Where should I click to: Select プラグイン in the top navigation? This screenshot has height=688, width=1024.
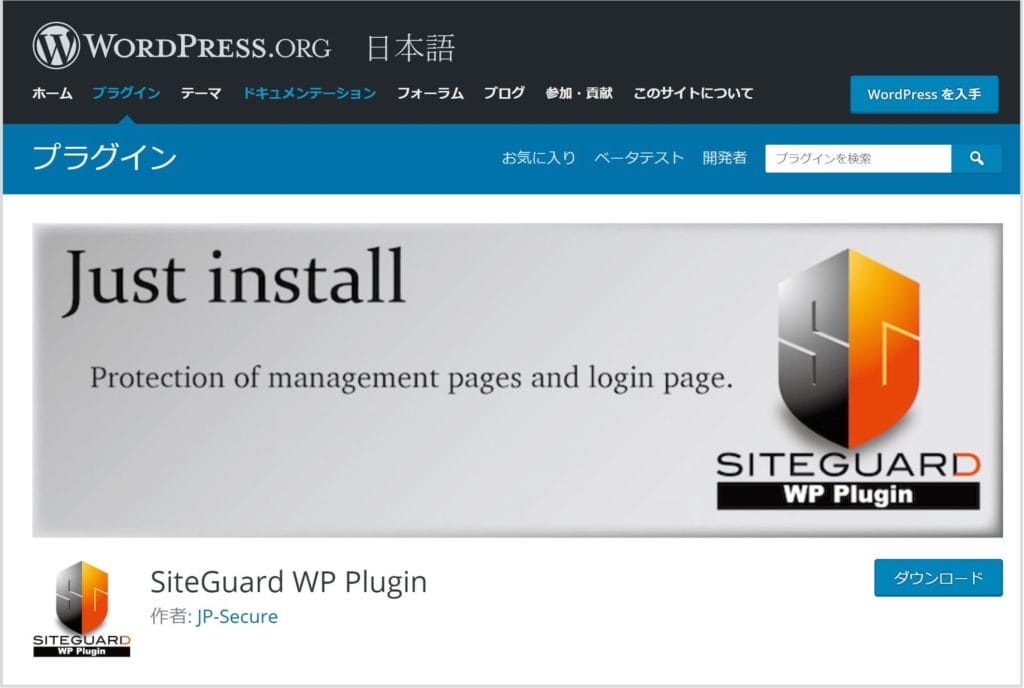pyautogui.click(x=126, y=93)
